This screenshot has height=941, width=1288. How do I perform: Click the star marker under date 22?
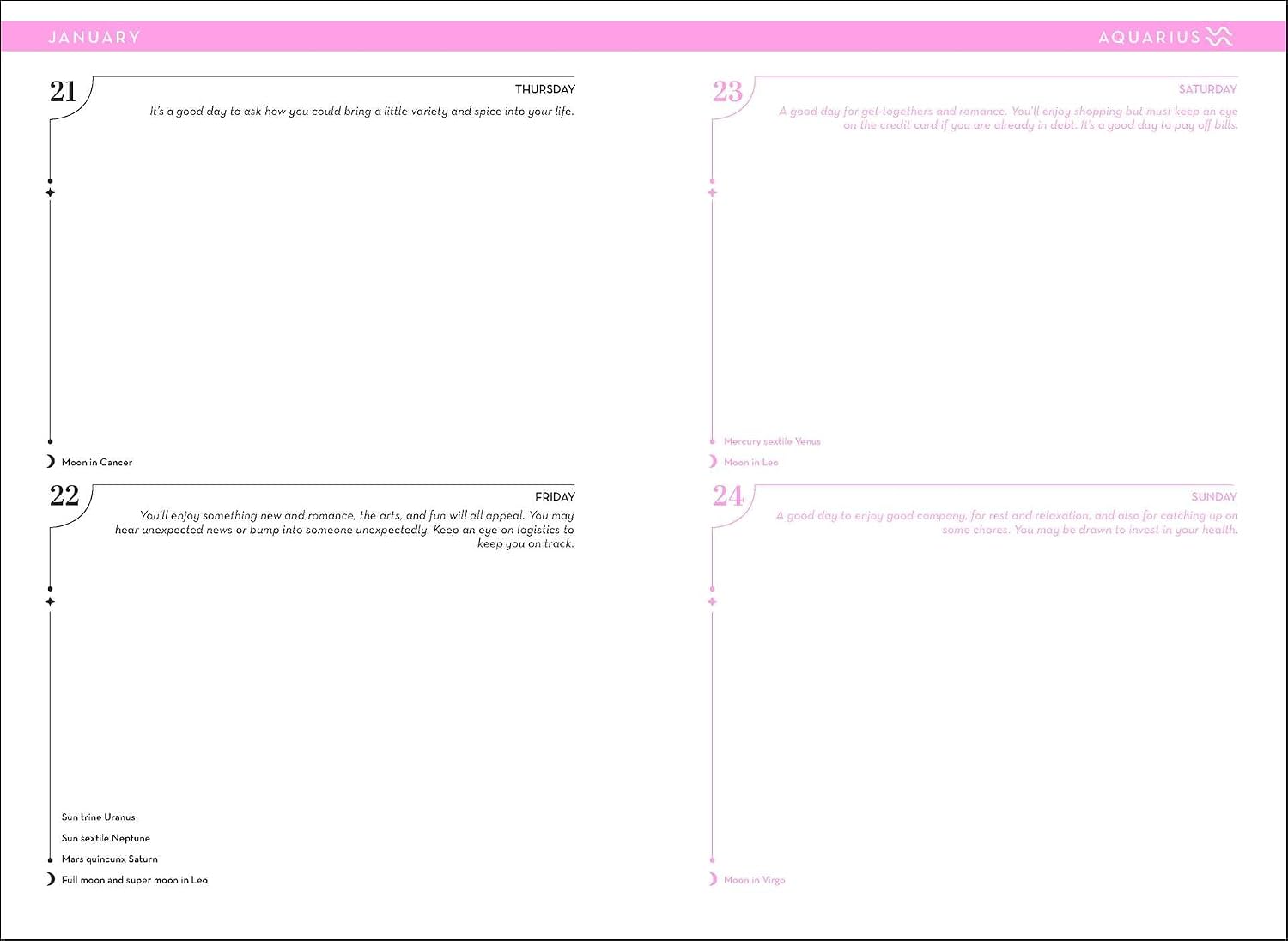[50, 601]
